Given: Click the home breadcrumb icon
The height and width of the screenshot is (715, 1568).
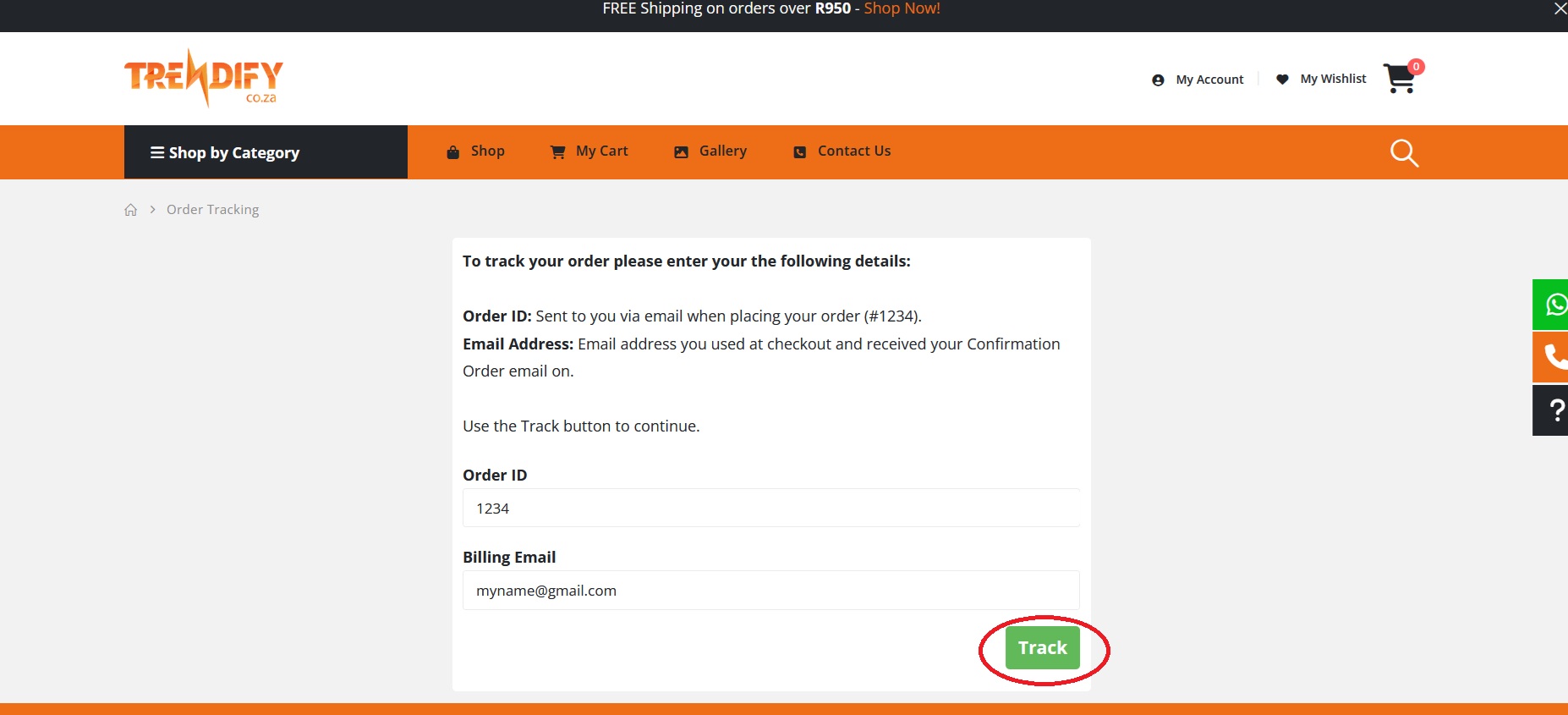Looking at the screenshot, I should (131, 210).
